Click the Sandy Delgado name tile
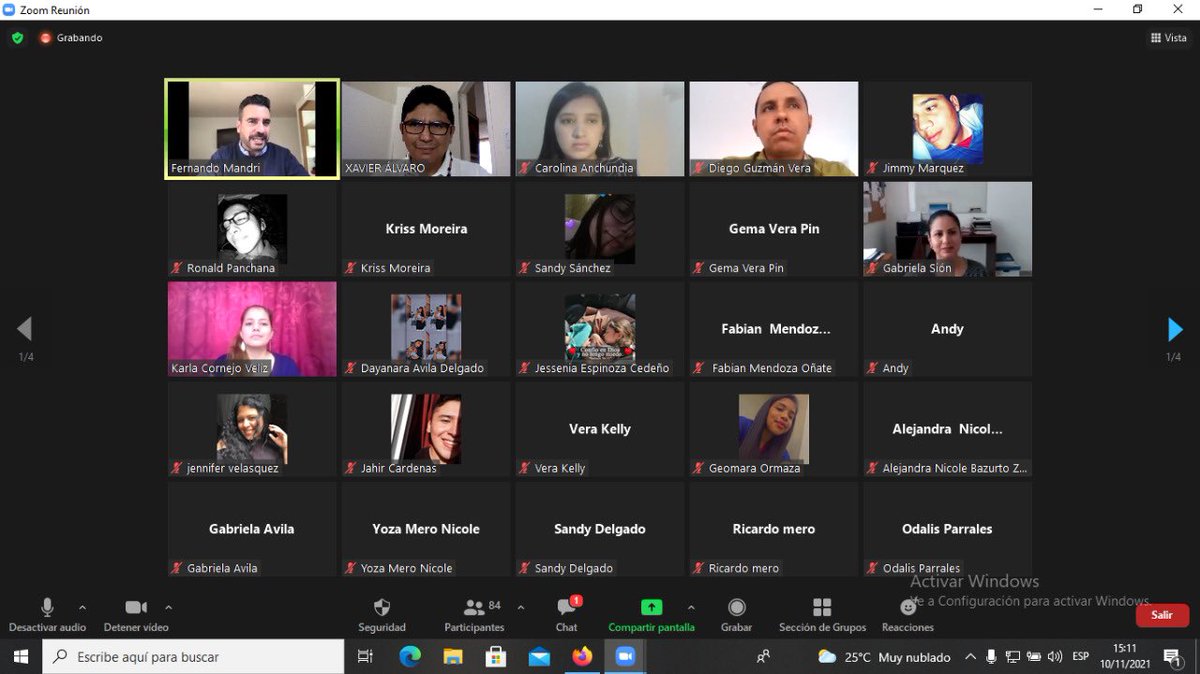This screenshot has width=1200, height=674. tap(600, 529)
